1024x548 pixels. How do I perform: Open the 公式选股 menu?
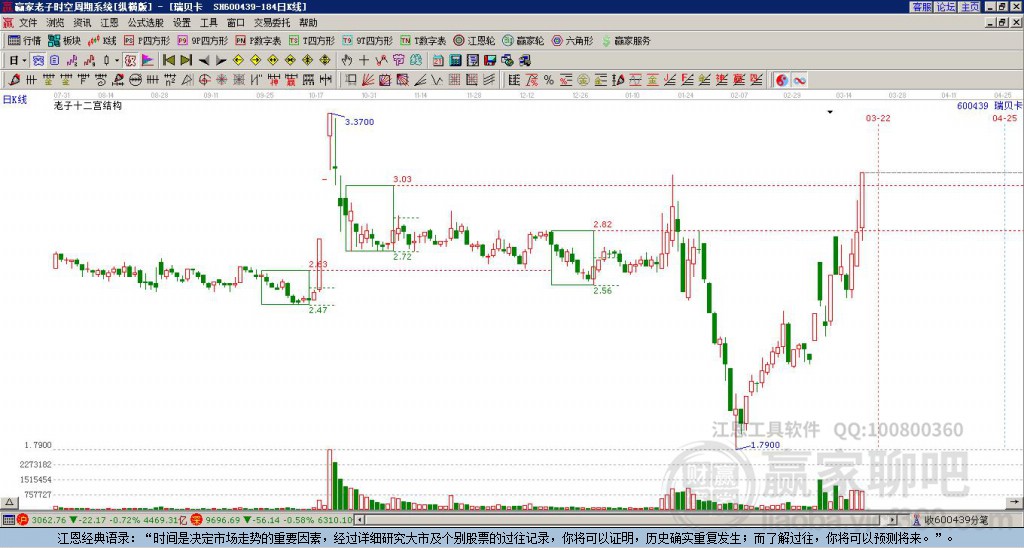(x=146, y=23)
